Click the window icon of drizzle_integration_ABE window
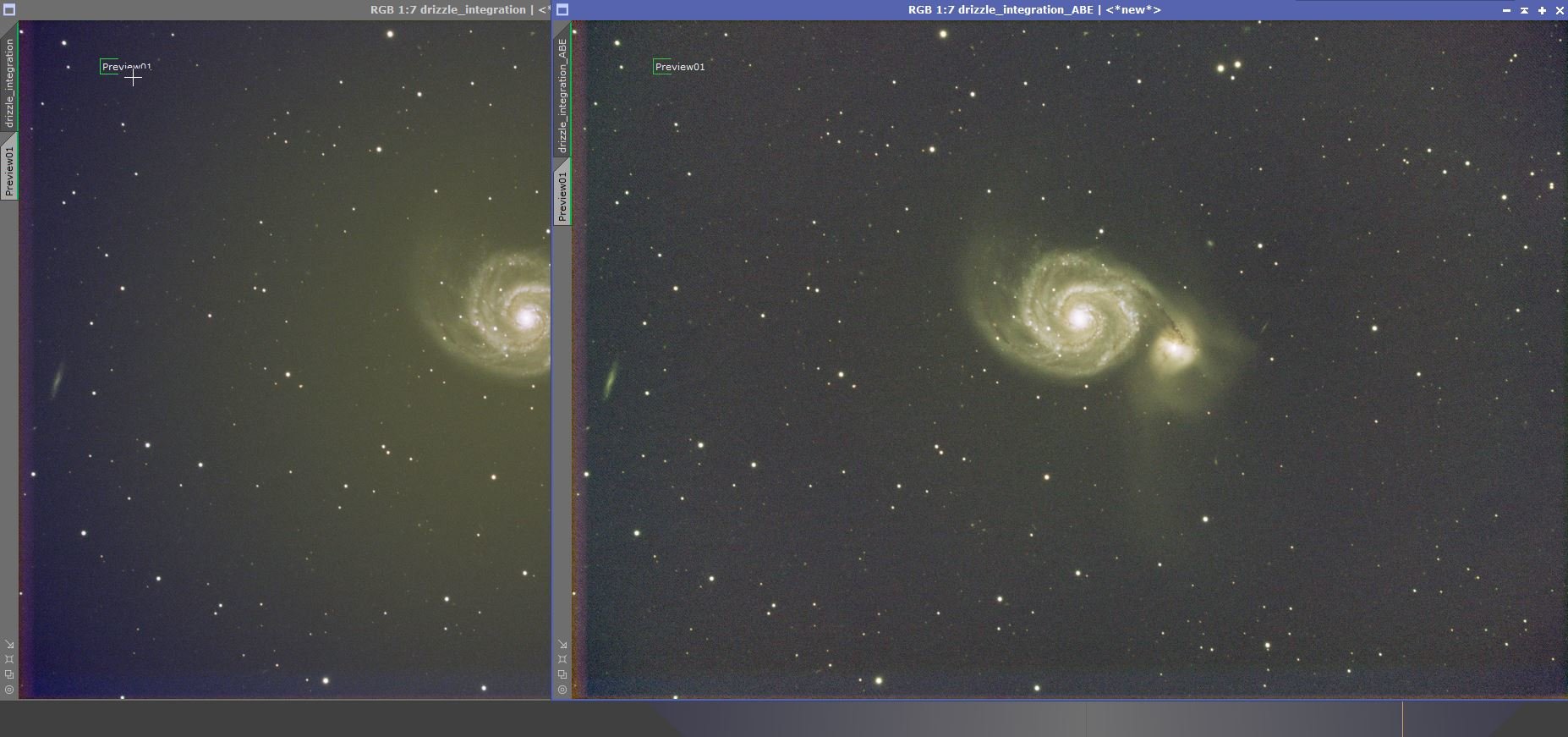1568x737 pixels. 562,10
